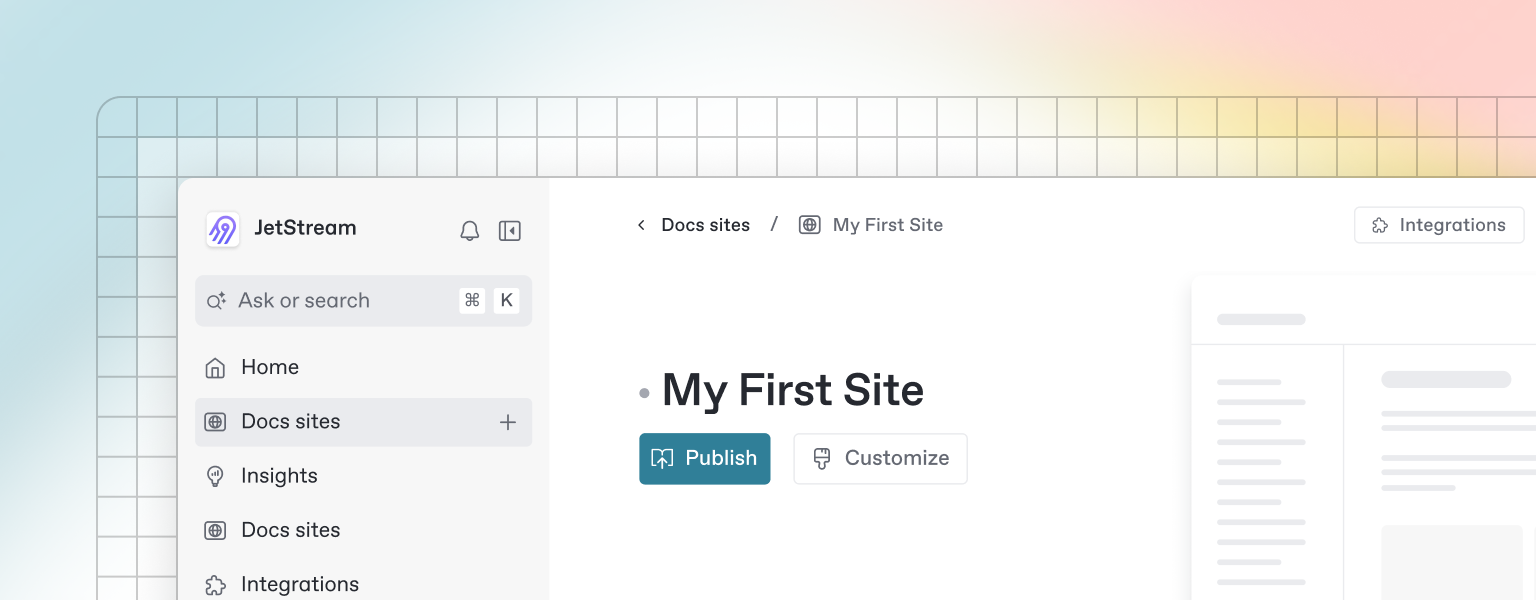Go to Home in the sidebar

click(269, 367)
